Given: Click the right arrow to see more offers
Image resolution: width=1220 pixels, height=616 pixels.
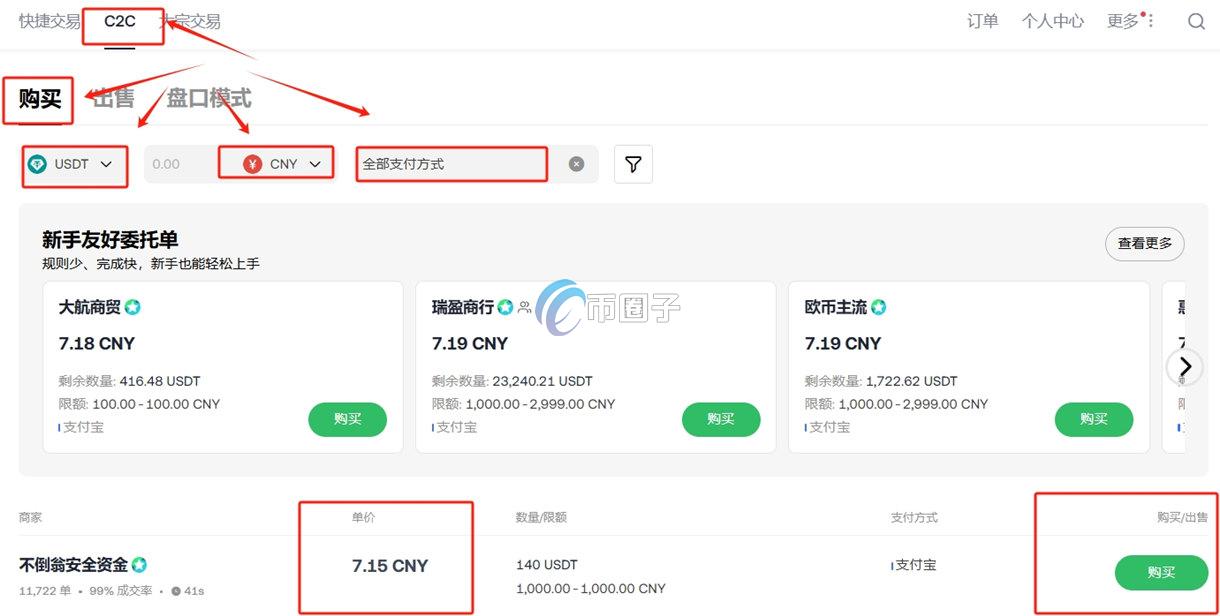Looking at the screenshot, I should tap(1185, 367).
